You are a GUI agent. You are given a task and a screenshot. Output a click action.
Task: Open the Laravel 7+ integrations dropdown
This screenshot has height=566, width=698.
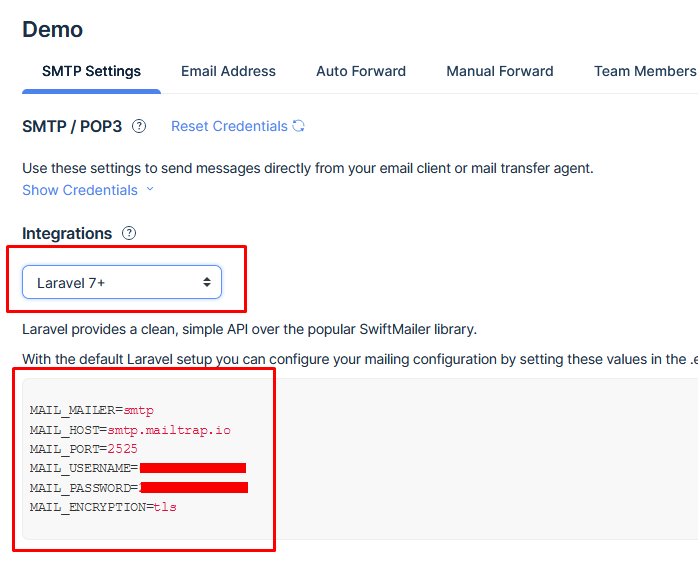(122, 283)
